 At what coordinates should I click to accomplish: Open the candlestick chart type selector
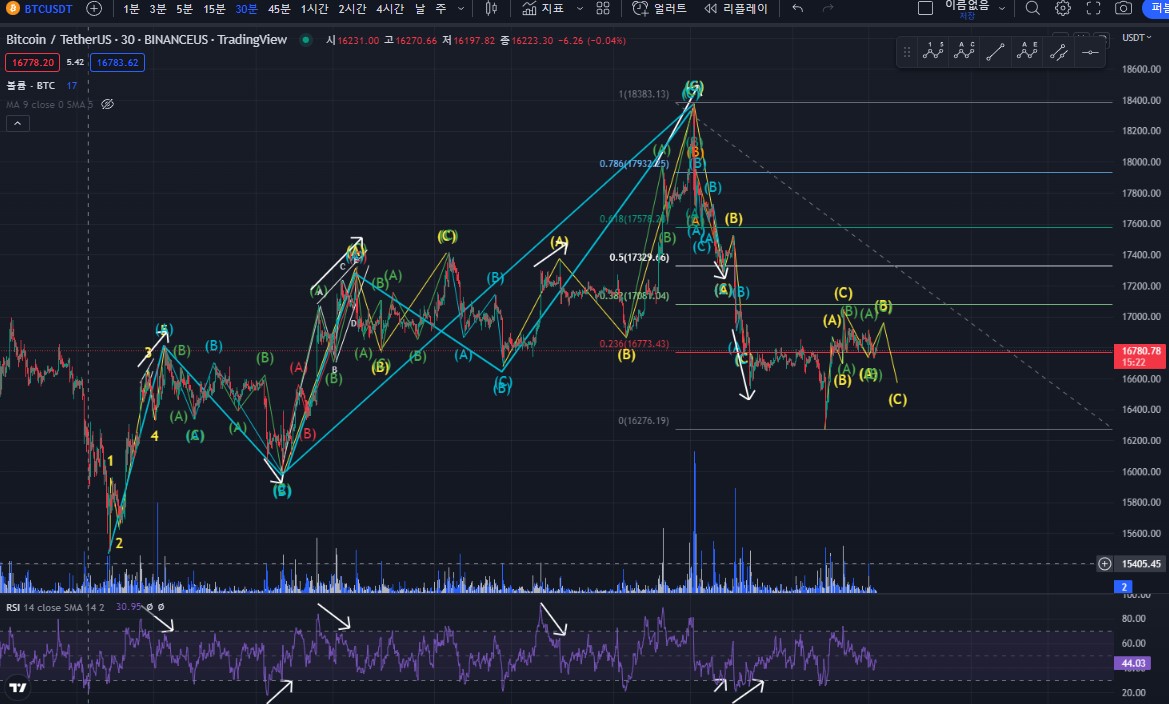(491, 9)
